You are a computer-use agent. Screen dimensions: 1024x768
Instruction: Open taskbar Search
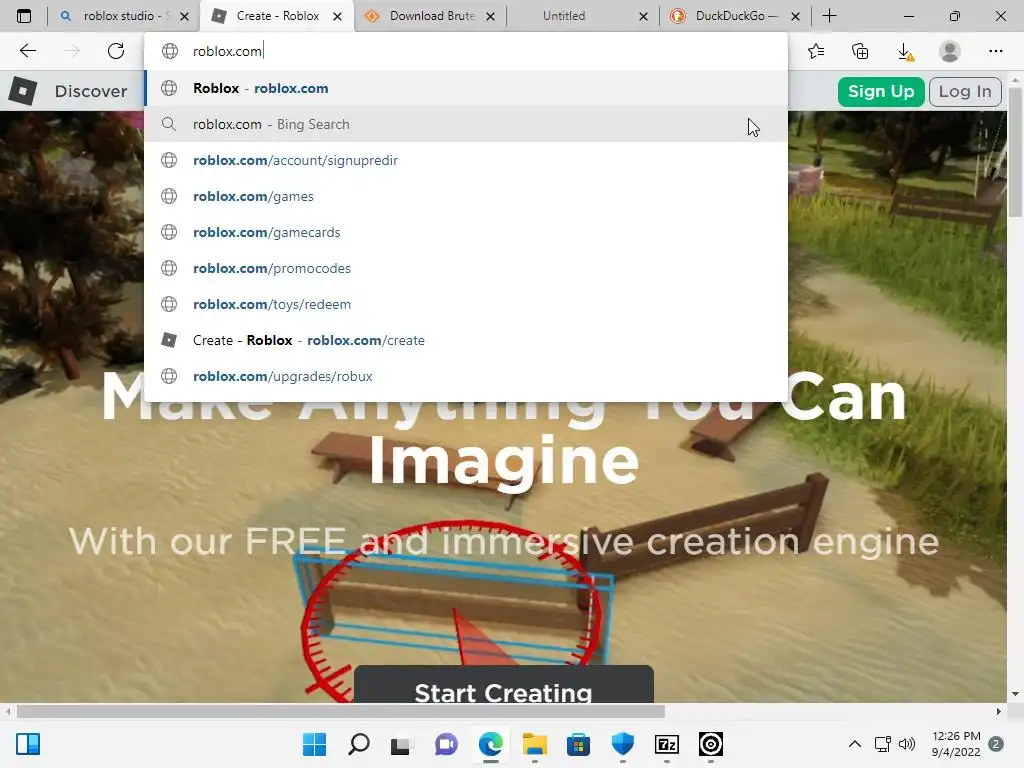click(359, 744)
